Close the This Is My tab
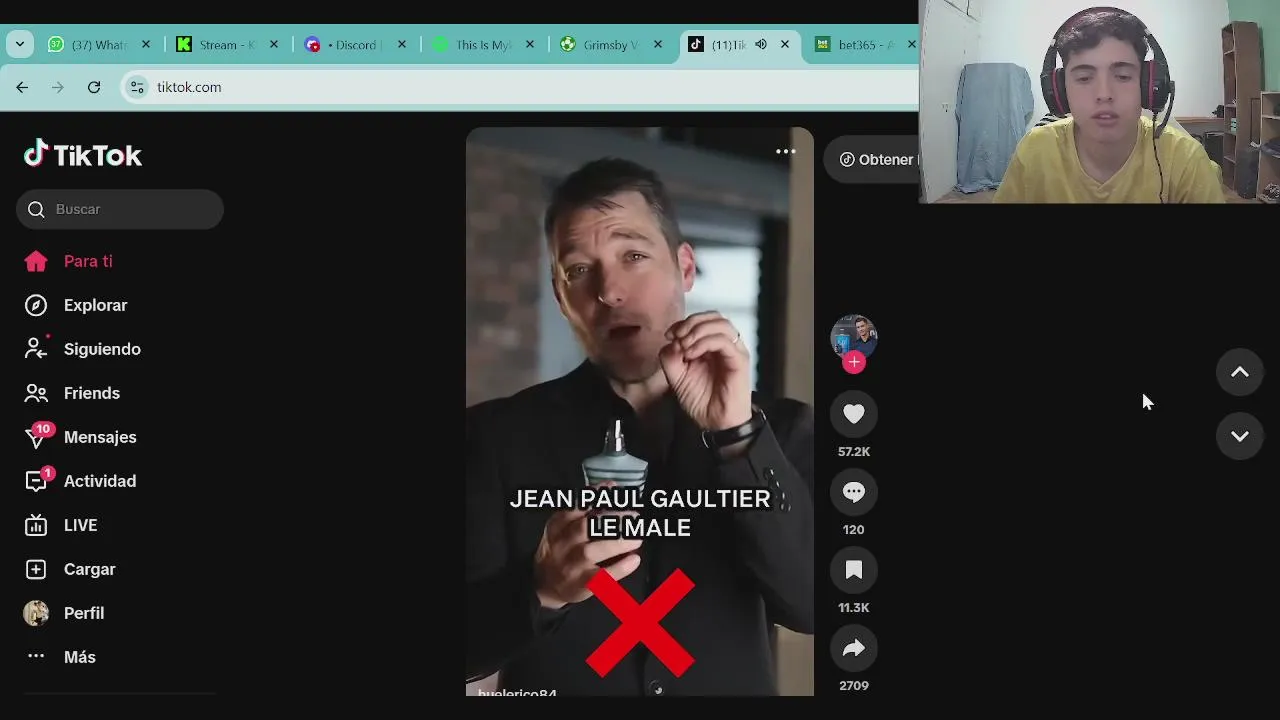Screen dimensions: 1280x720 coord(530,44)
